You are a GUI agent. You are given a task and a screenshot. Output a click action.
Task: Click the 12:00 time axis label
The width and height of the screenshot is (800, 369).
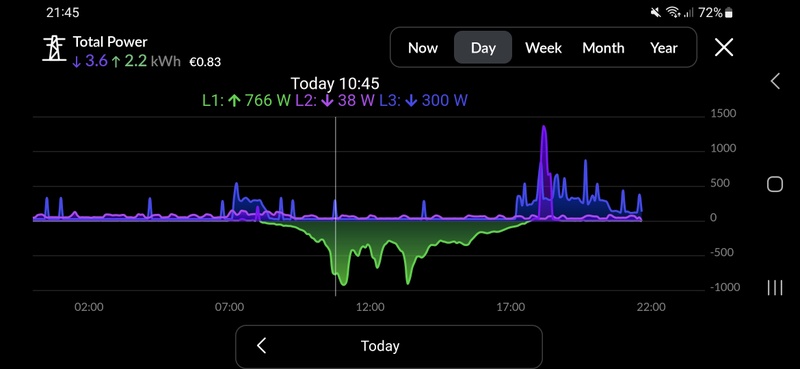[x=370, y=307]
